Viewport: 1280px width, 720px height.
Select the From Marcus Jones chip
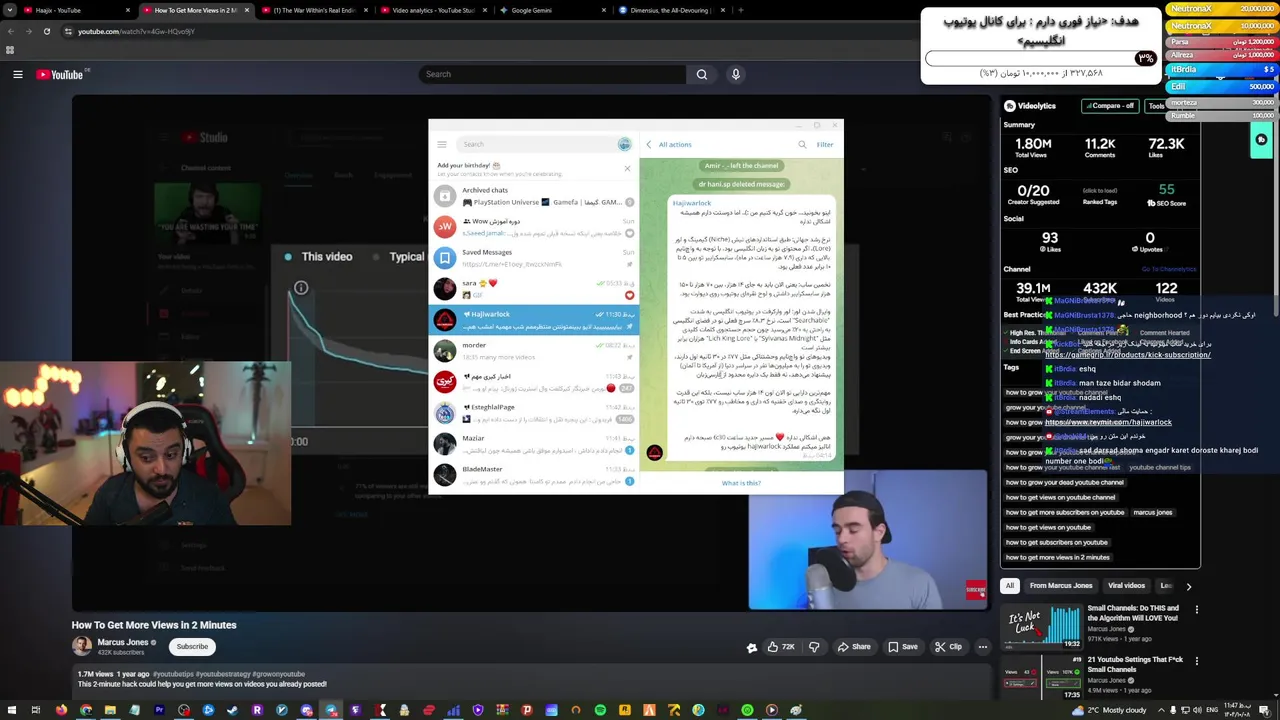[1061, 586]
